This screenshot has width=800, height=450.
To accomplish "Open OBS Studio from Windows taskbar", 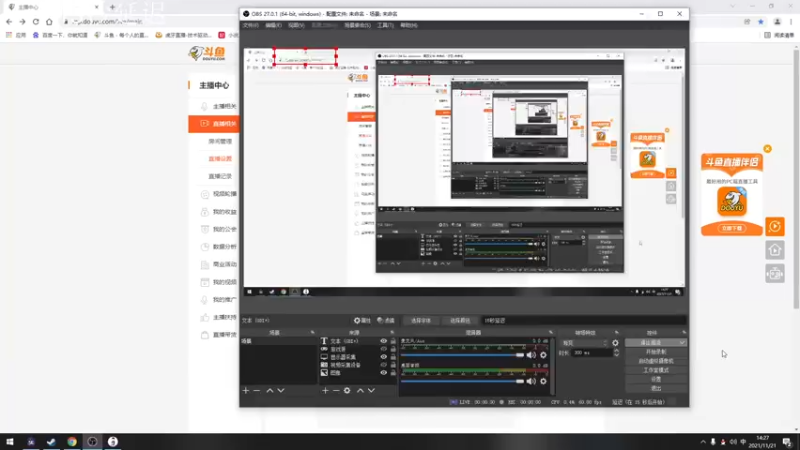I will click(x=92, y=442).
